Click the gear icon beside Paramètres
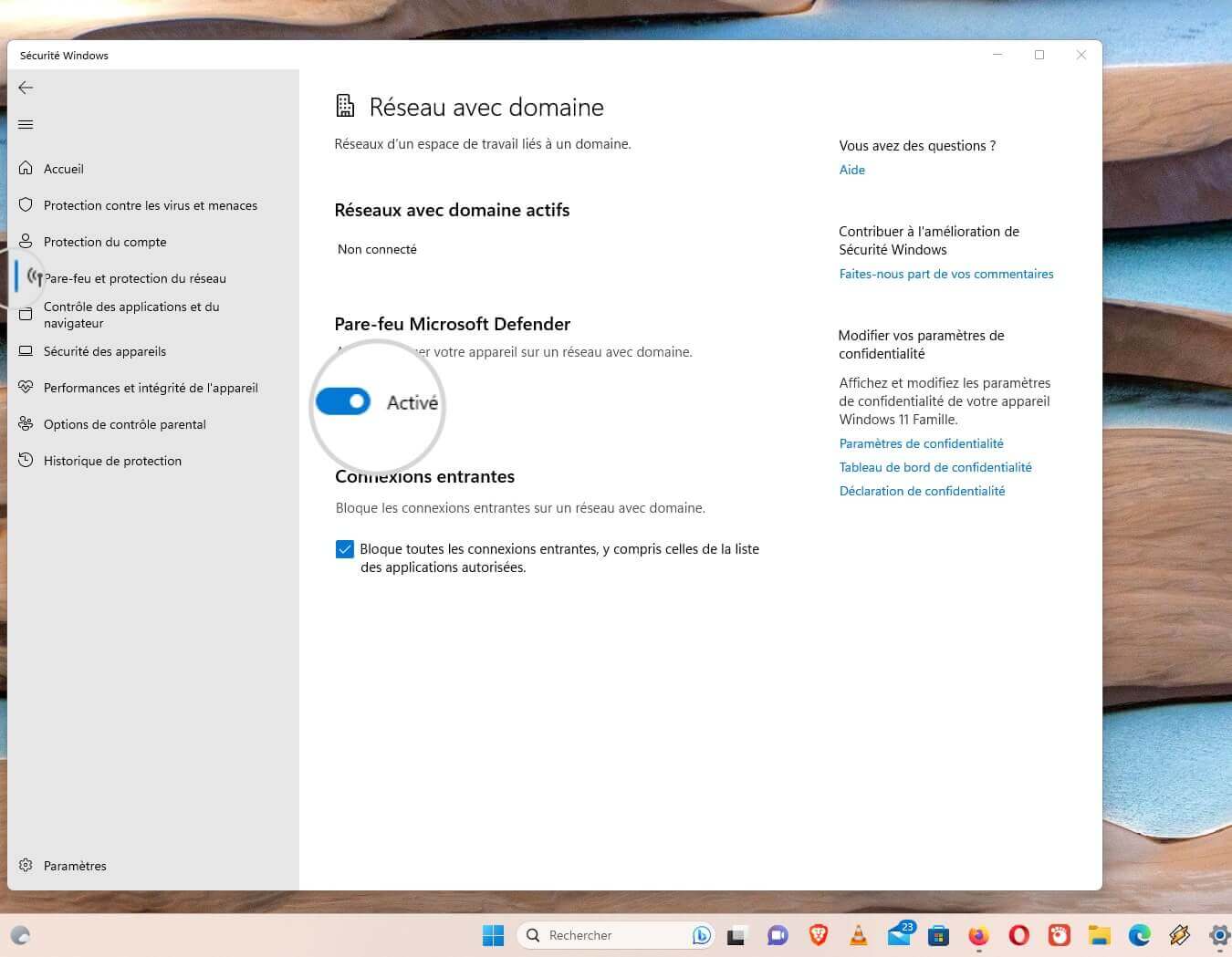This screenshot has height=957, width=1232. pos(26,865)
